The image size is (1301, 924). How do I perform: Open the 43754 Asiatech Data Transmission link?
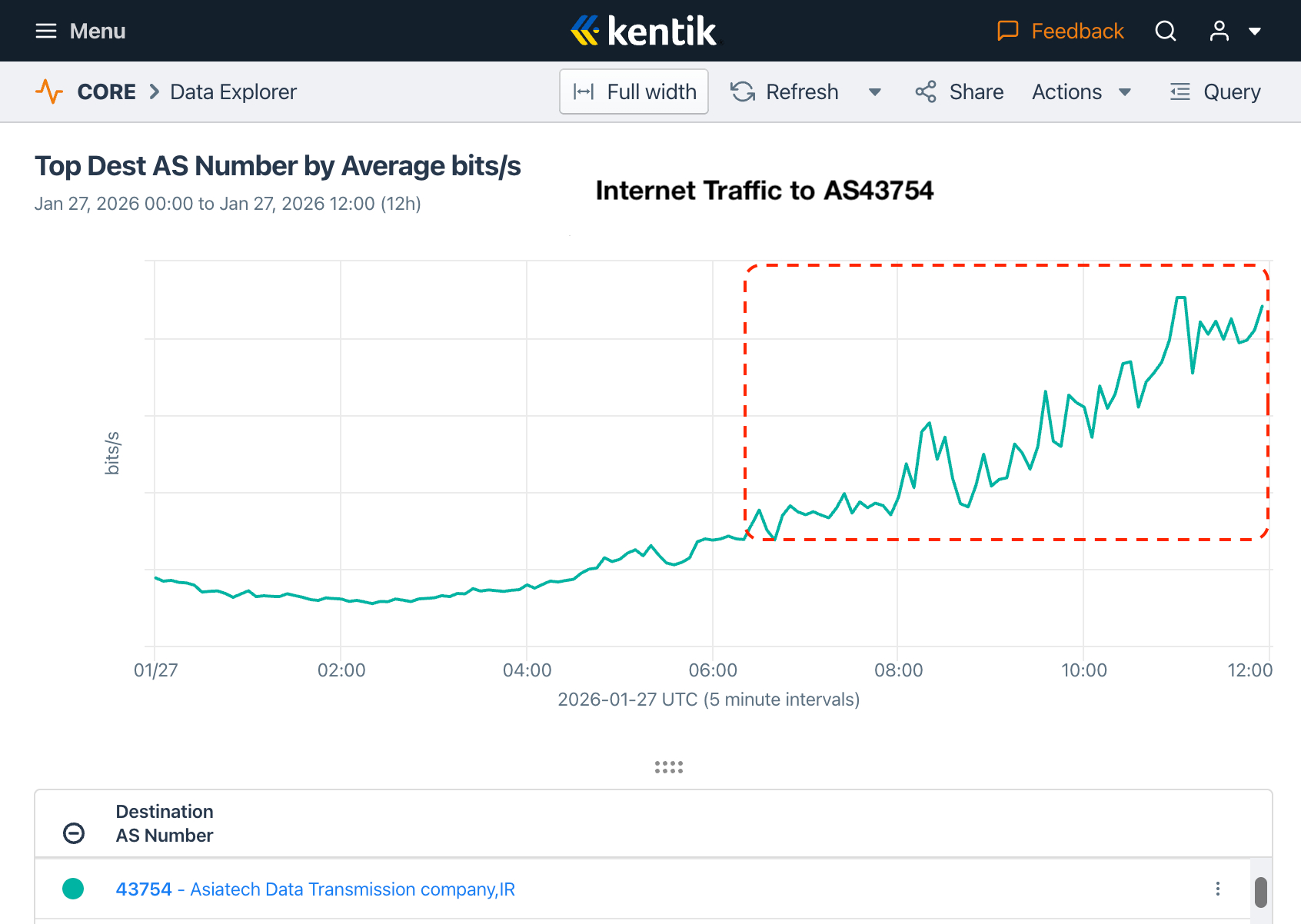click(x=315, y=889)
